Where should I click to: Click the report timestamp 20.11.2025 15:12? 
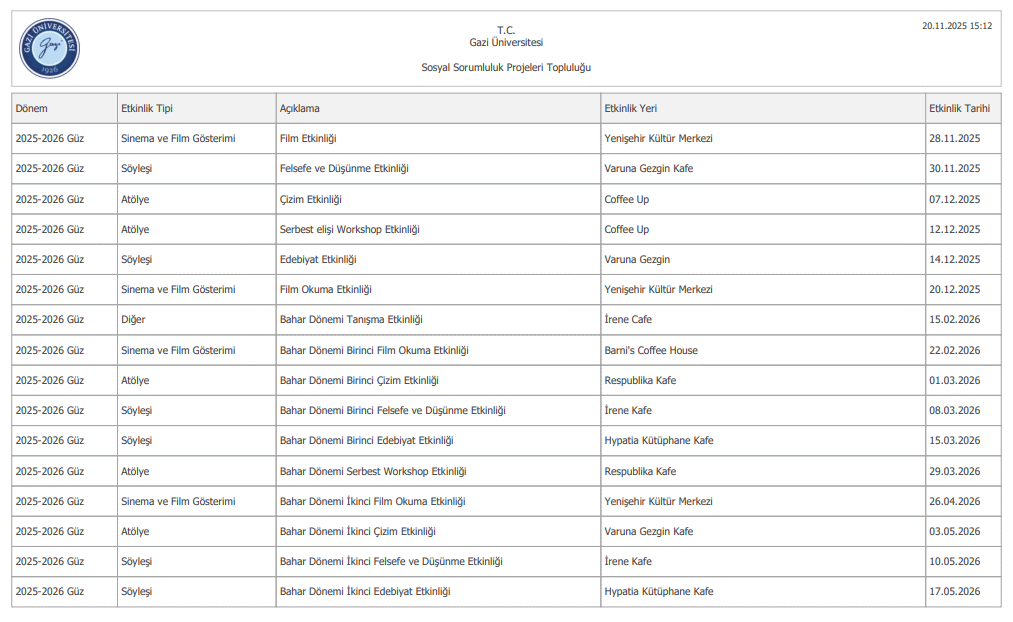[x=956, y=26]
